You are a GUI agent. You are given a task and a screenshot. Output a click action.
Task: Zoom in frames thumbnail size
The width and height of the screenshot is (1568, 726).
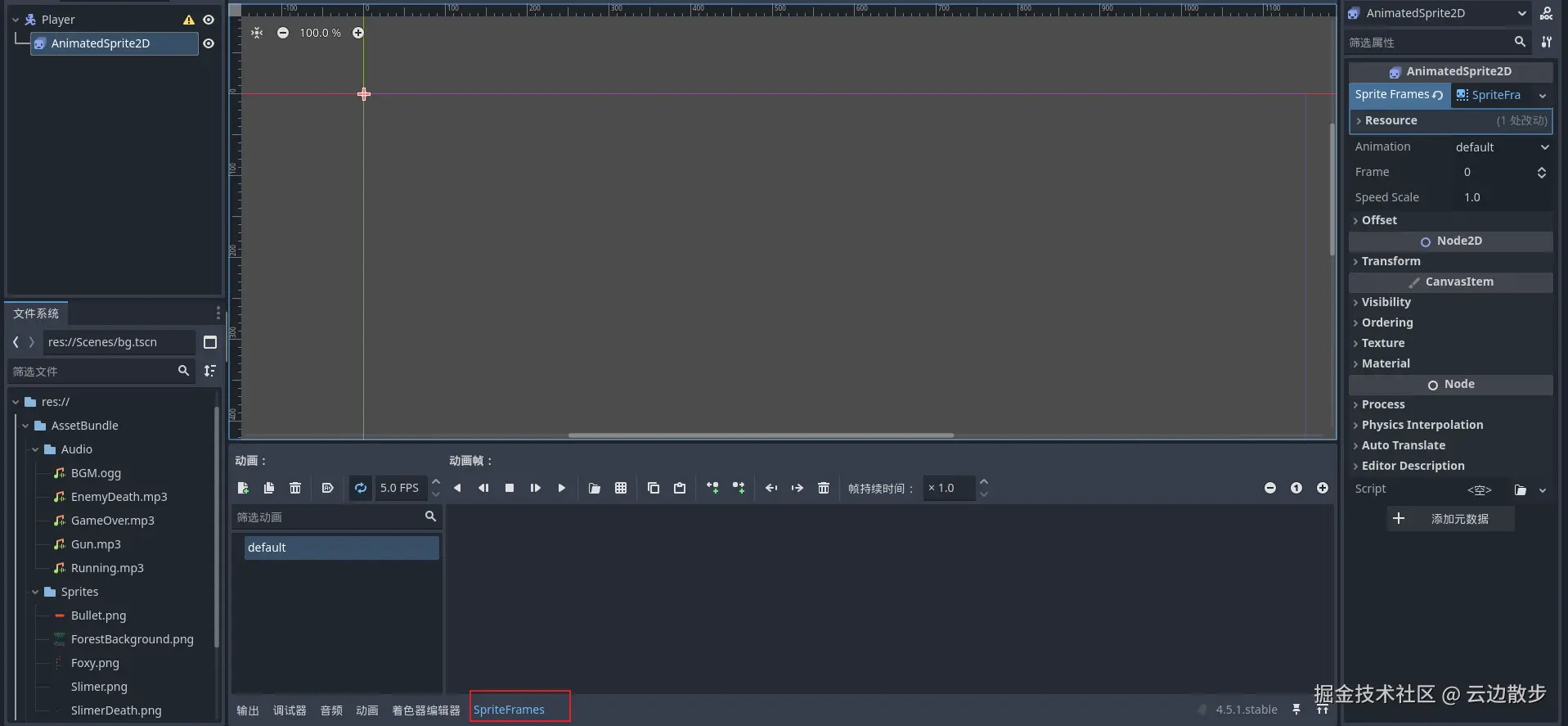point(1323,488)
